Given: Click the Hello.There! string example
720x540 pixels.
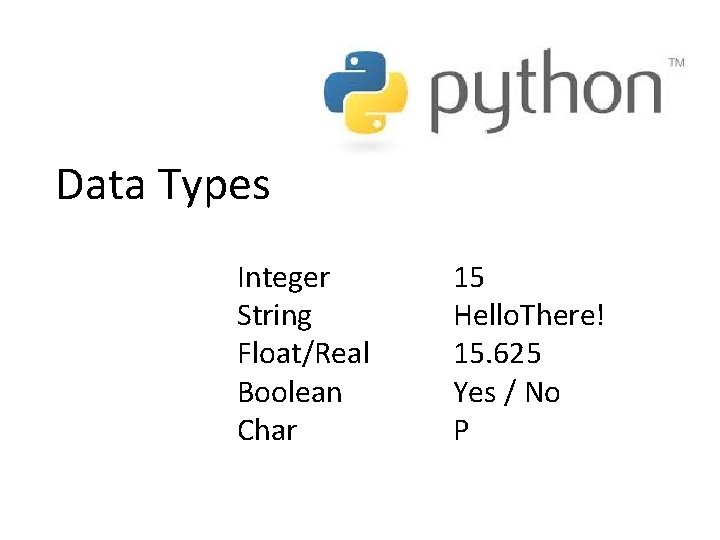Looking at the screenshot, I should coord(529,316).
